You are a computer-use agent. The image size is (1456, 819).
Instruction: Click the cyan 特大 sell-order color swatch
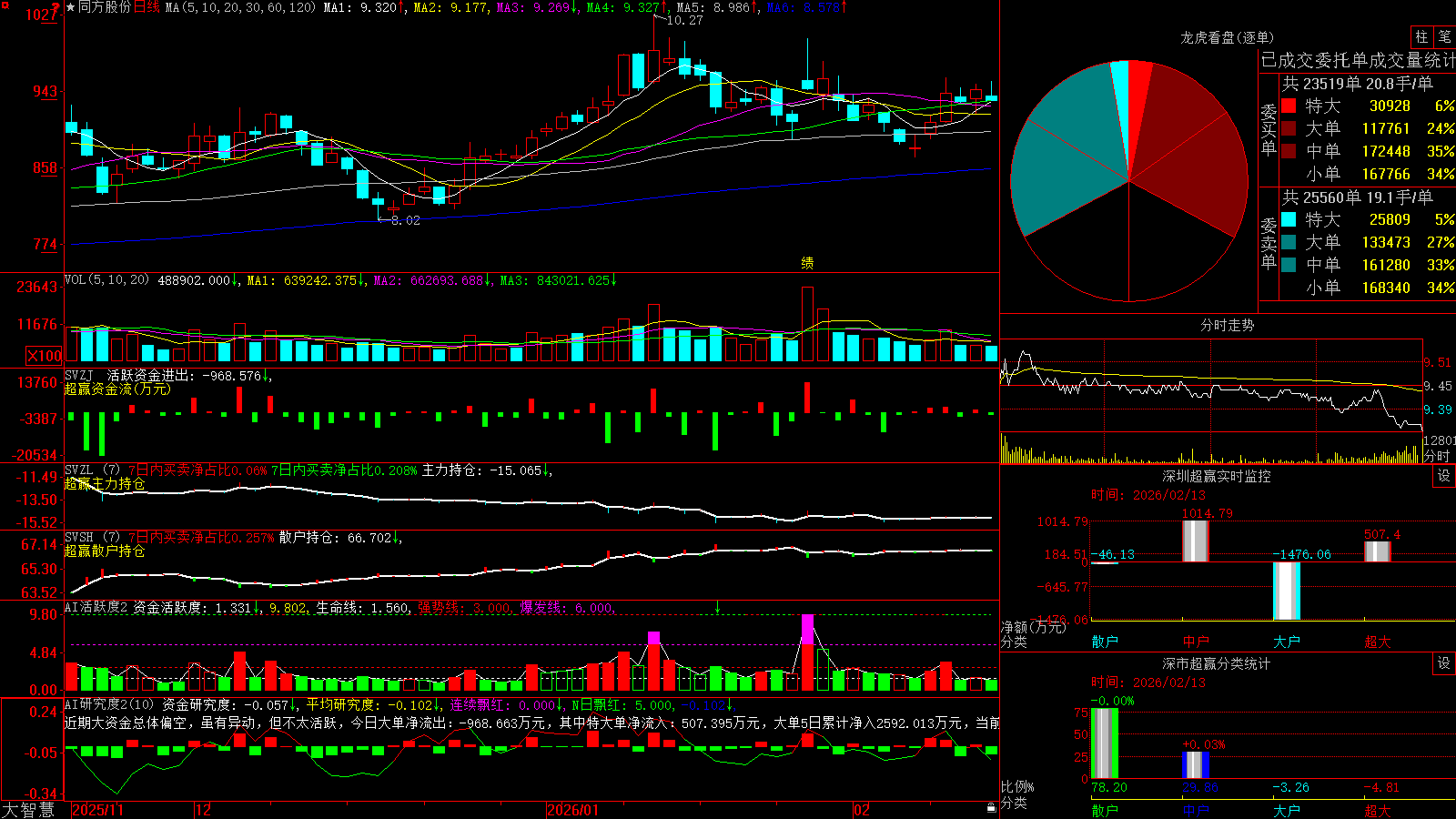pos(1289,219)
